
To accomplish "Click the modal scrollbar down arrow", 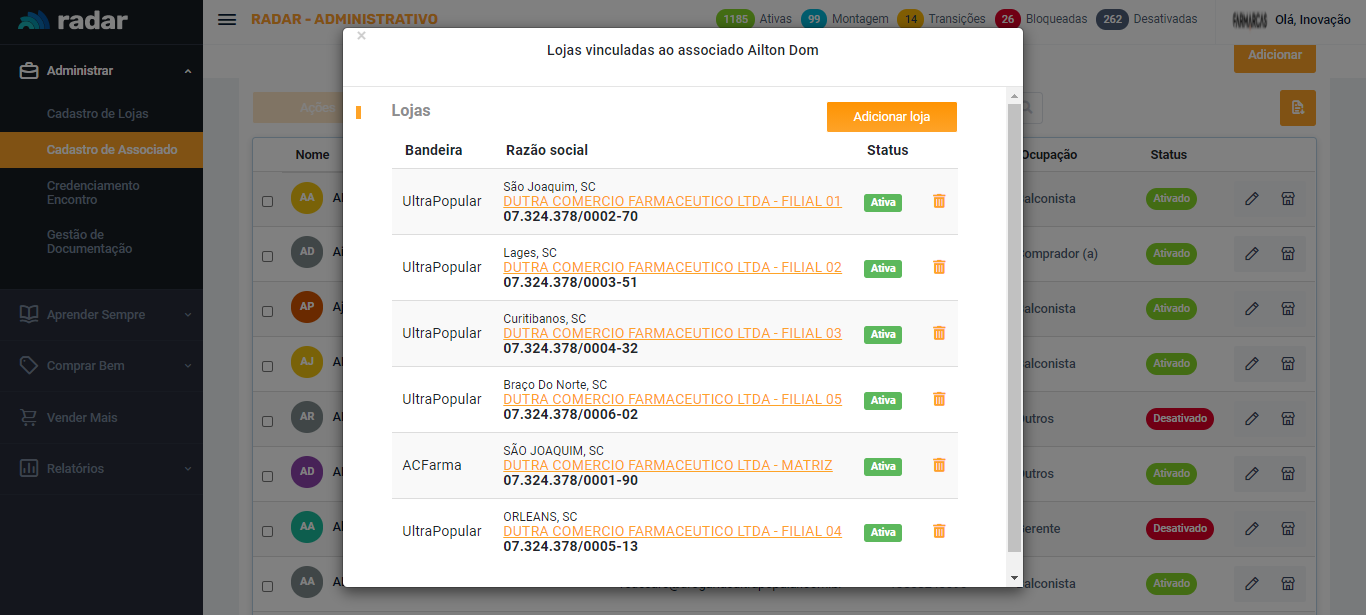I will [1014, 578].
